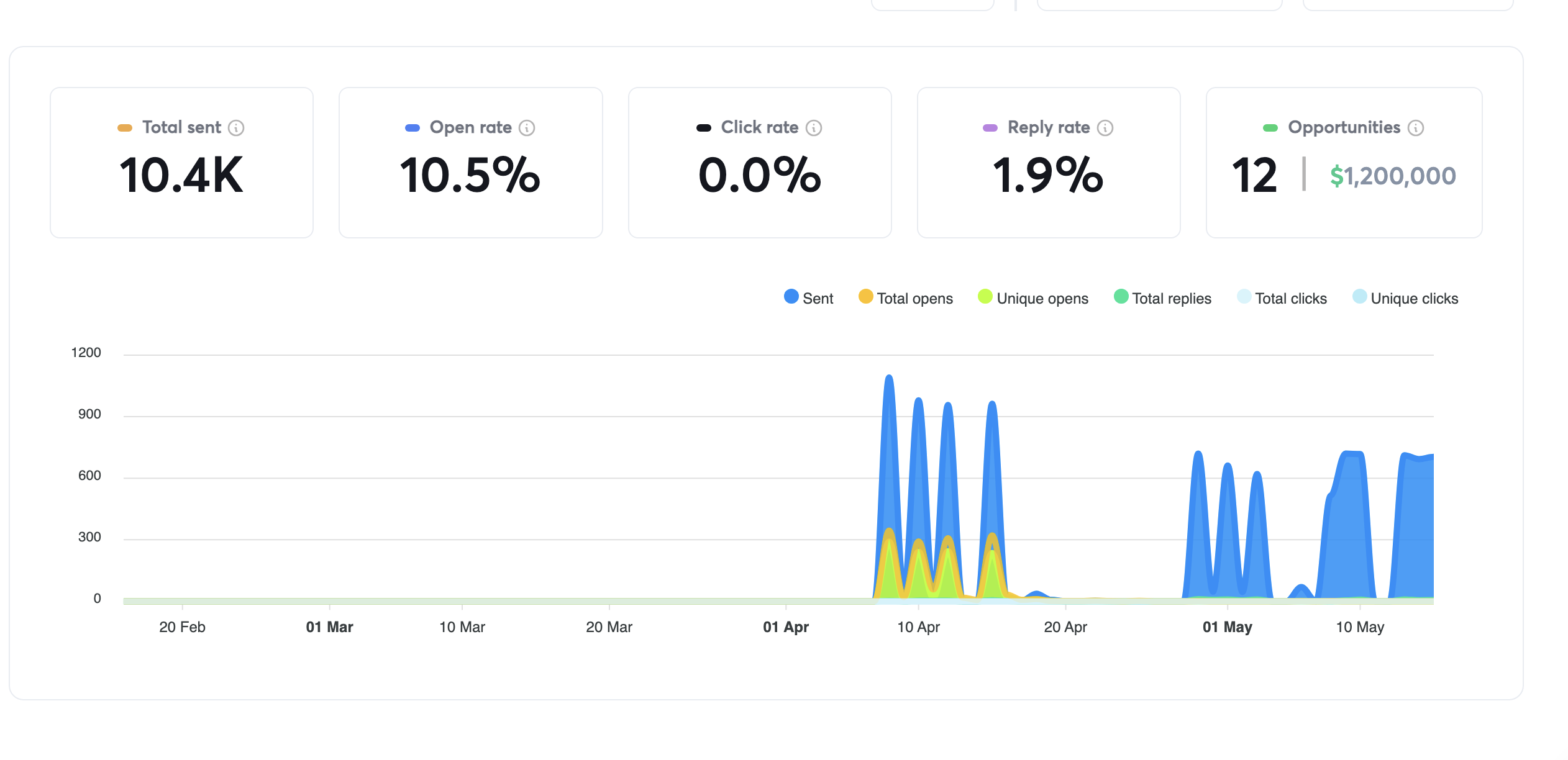
Task: Toggle Sent series in chart legend
Action: [x=808, y=298]
